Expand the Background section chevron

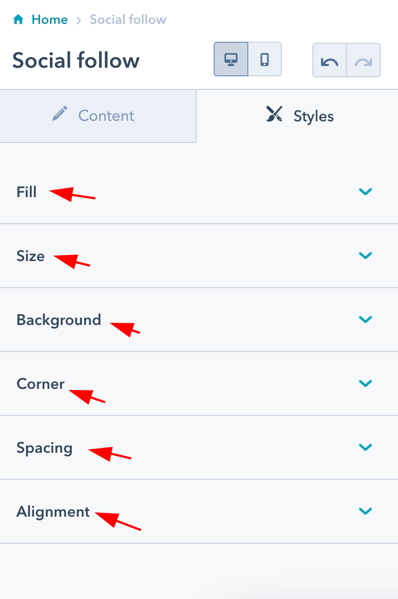[366, 319]
